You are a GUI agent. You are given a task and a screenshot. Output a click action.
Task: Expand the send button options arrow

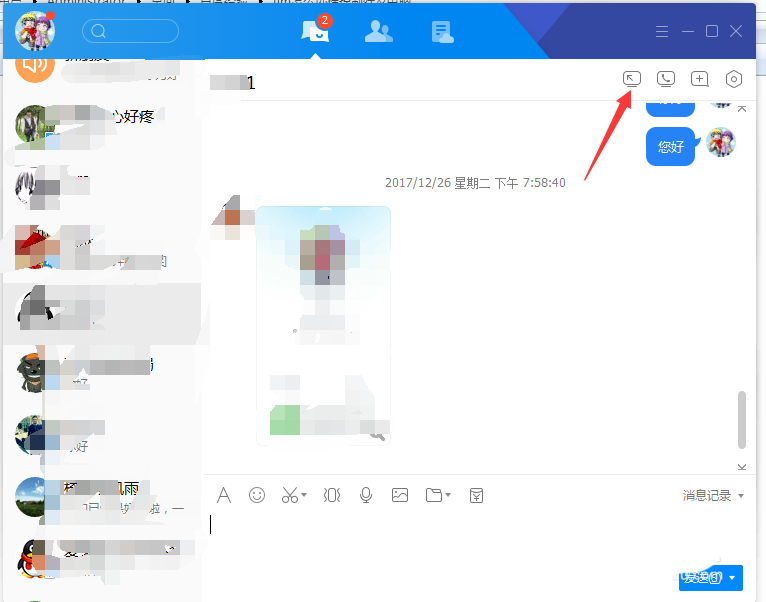732,578
